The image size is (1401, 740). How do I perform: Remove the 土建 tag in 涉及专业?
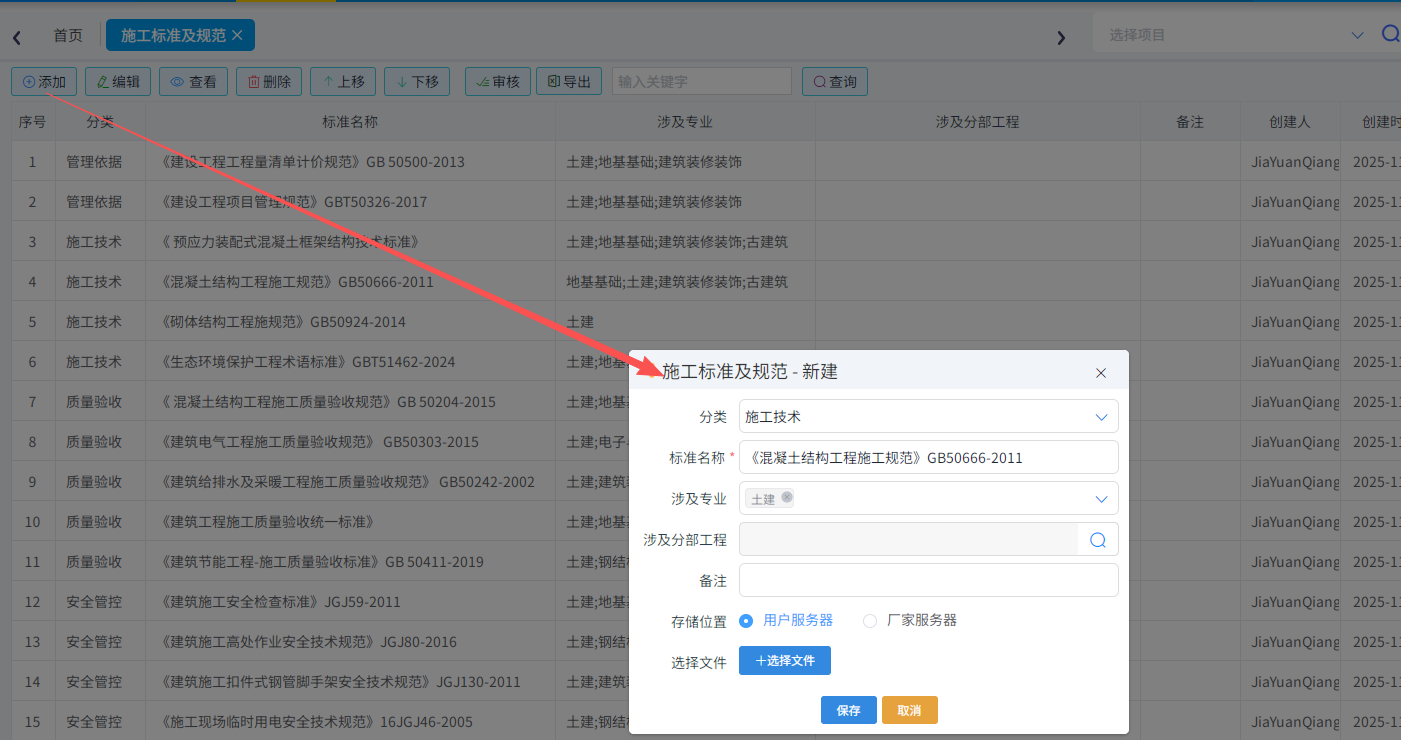point(787,497)
